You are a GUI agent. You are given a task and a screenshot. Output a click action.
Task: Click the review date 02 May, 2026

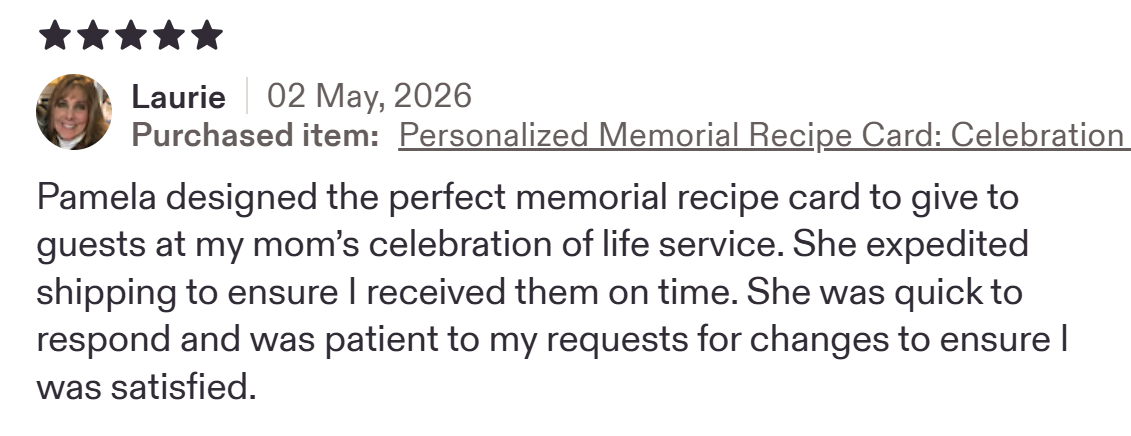click(x=369, y=96)
